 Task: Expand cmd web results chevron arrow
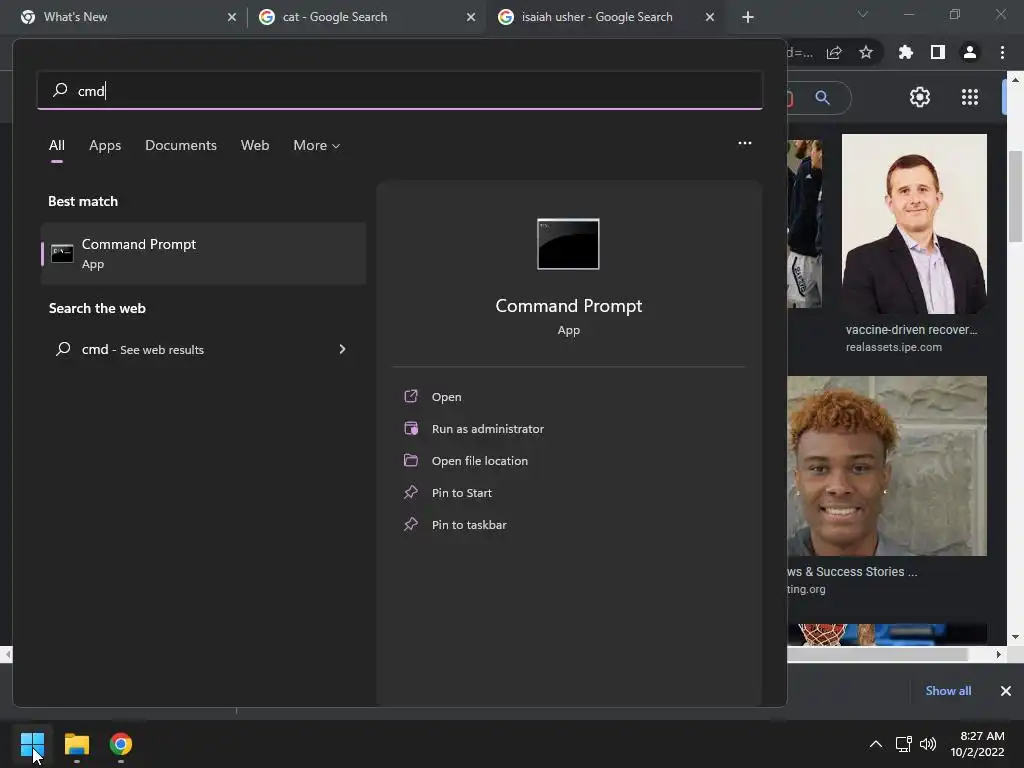pyautogui.click(x=342, y=349)
